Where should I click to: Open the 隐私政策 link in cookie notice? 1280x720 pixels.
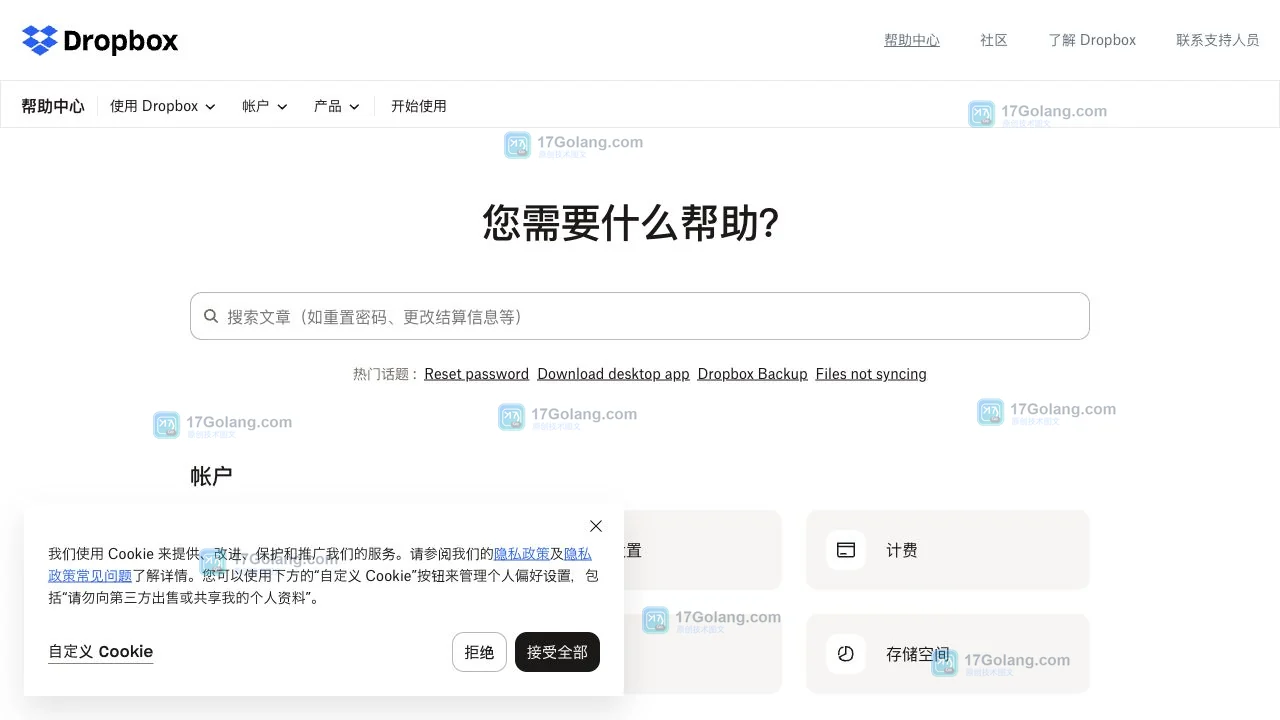522,553
